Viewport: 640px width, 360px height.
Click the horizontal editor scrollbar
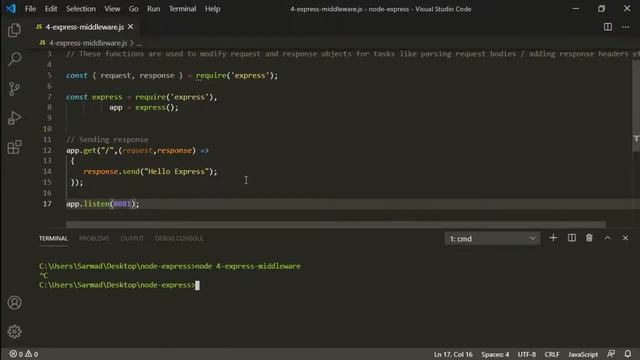[x=336, y=224]
